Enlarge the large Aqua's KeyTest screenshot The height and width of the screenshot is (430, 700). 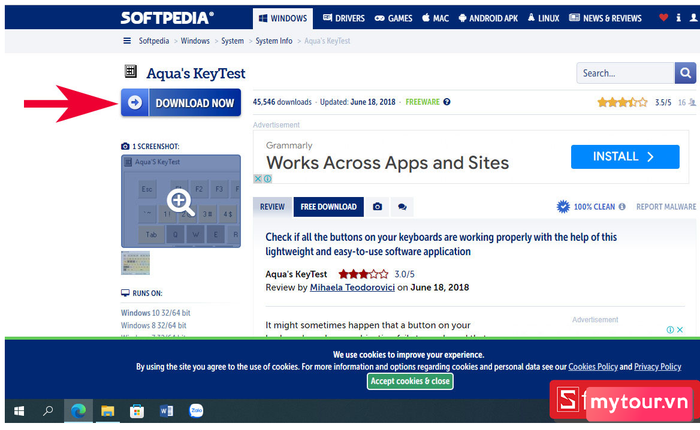[181, 201]
